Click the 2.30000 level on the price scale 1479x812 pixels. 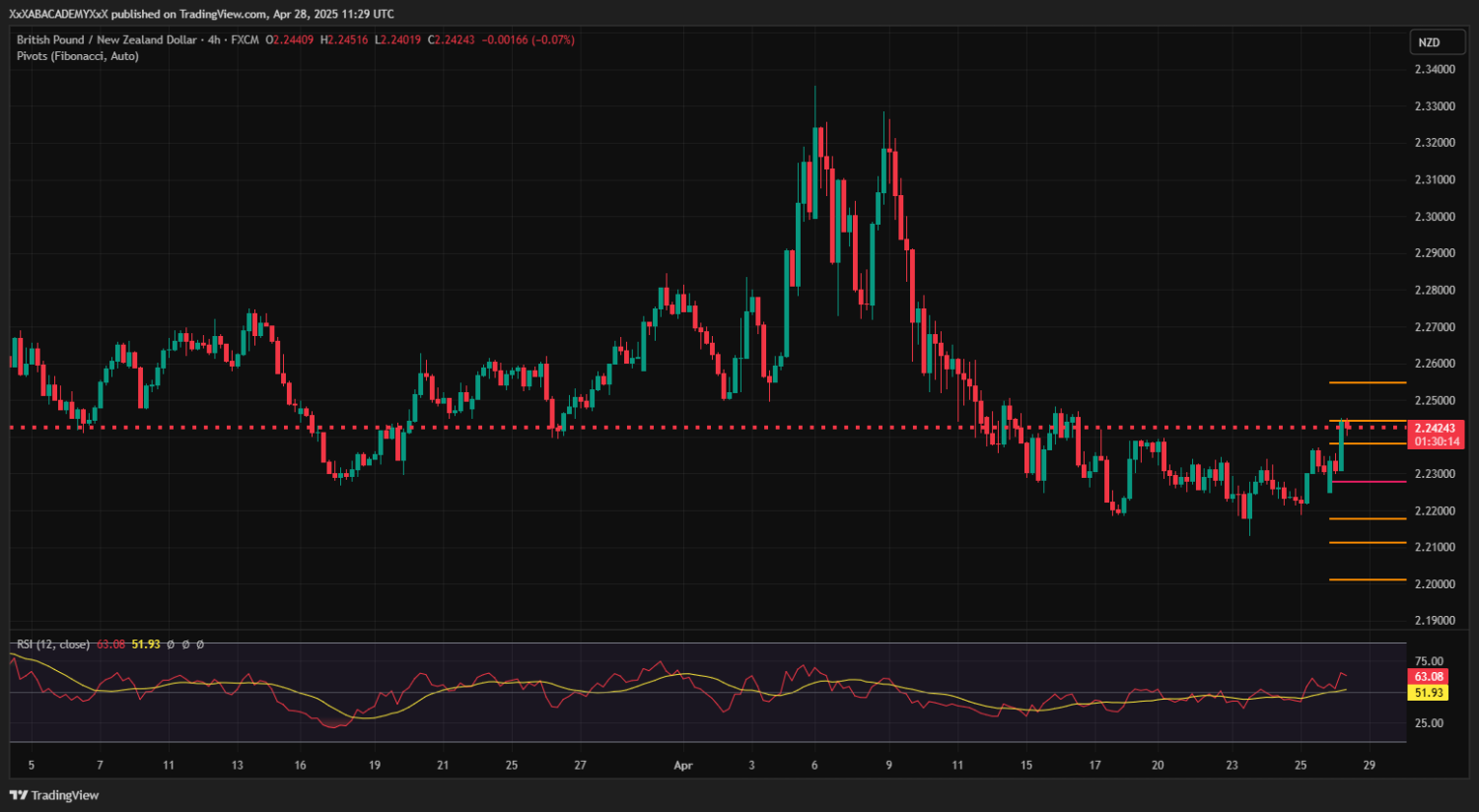click(x=1435, y=217)
